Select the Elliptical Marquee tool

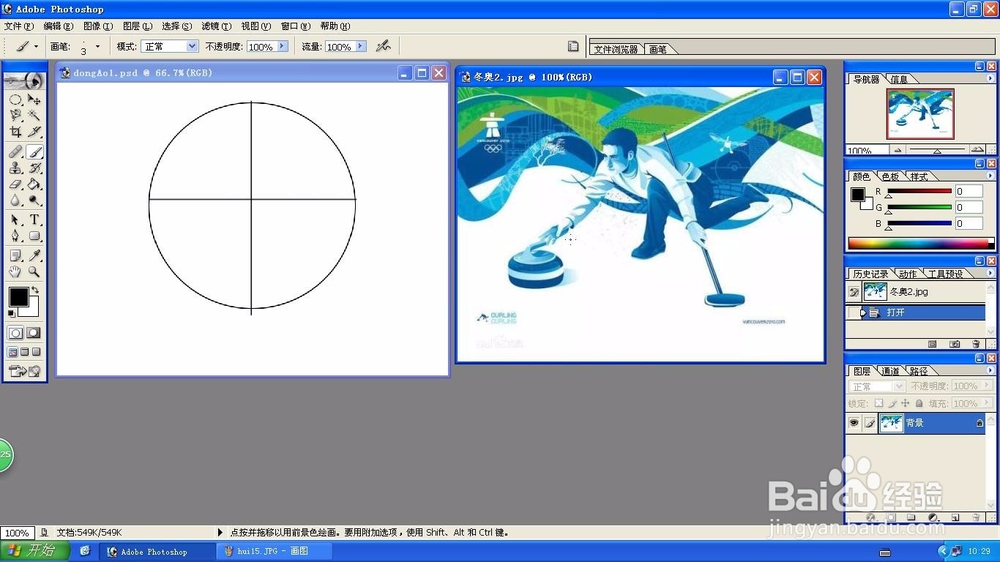tap(15, 100)
